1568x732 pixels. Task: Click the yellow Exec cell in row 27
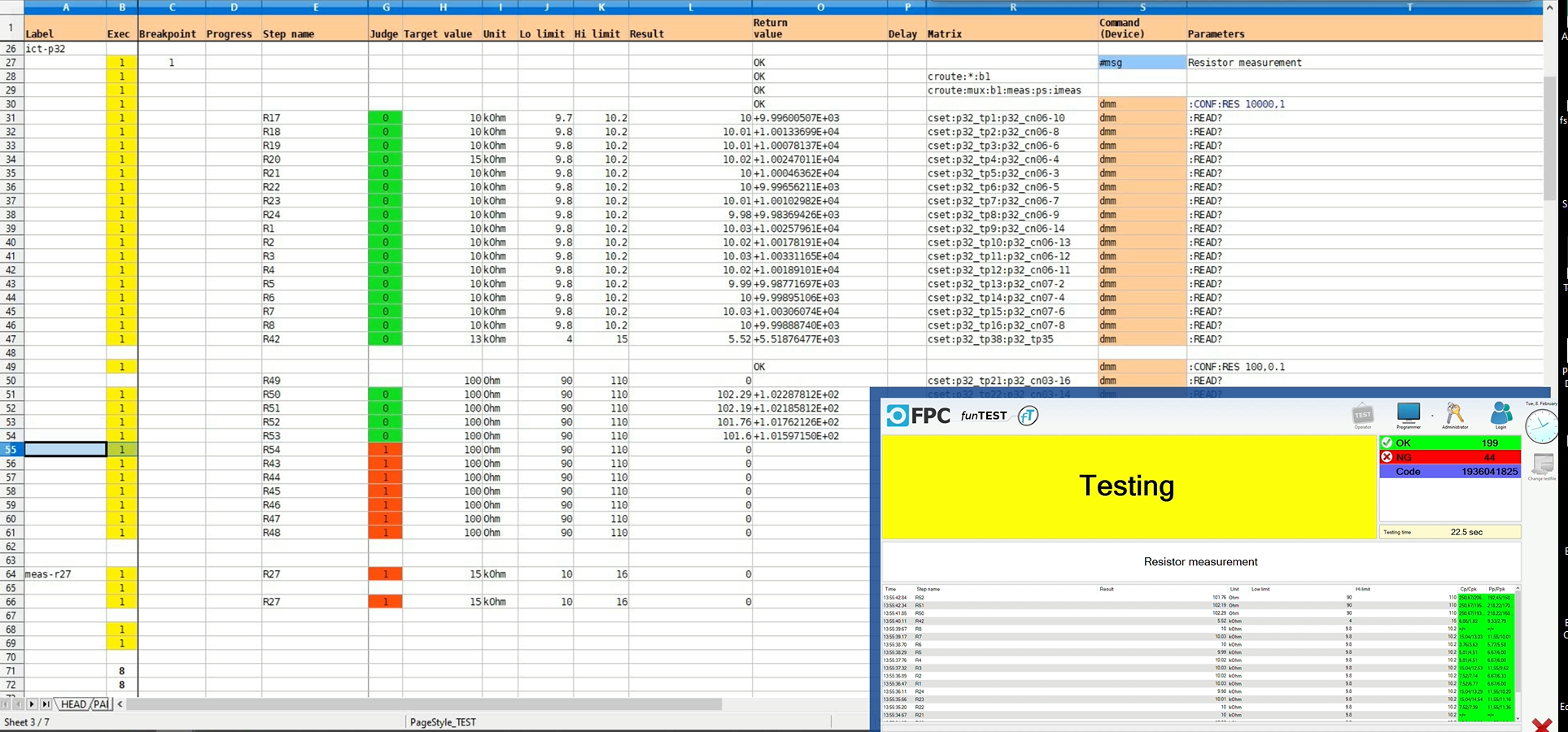[x=122, y=63]
